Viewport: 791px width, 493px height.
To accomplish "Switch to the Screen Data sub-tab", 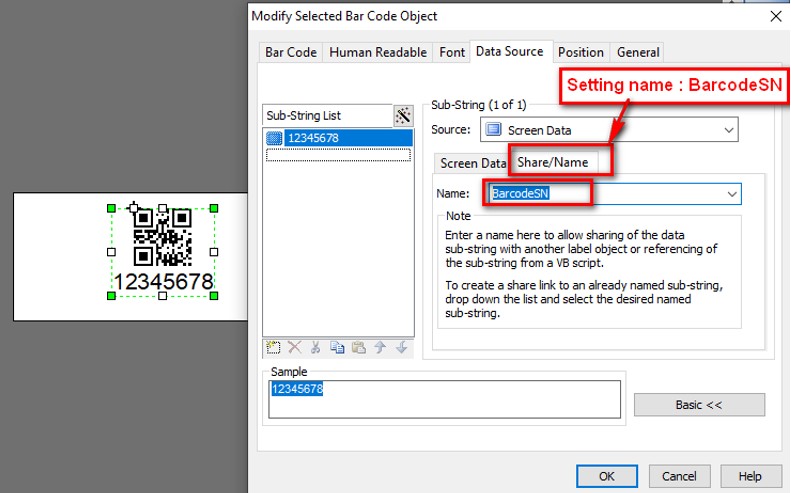I will point(473,163).
